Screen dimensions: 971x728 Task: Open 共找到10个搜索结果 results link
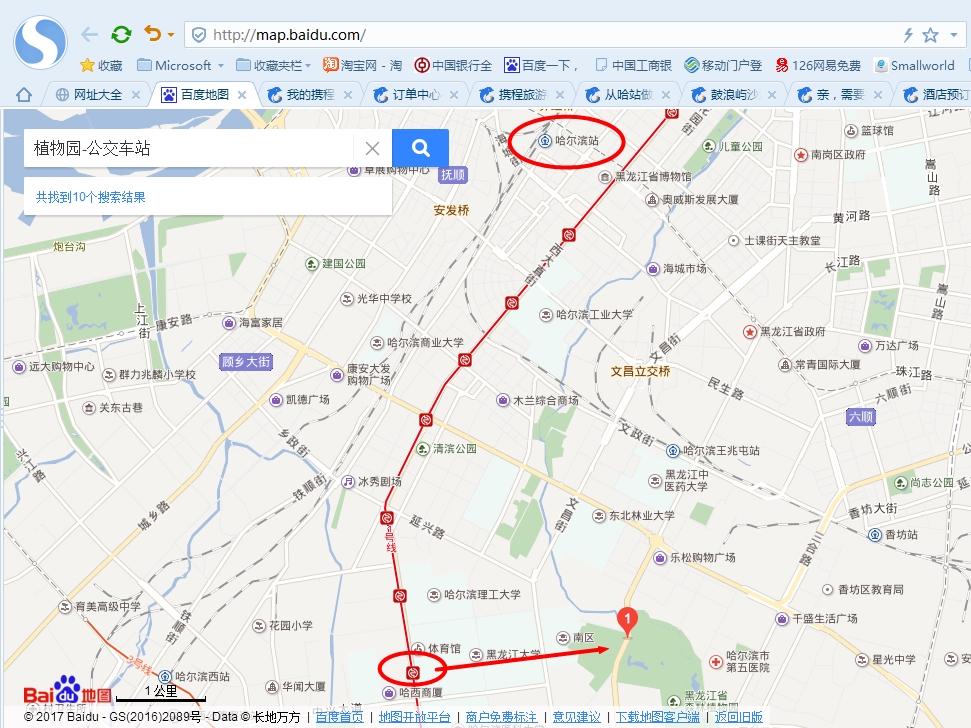tap(90, 197)
